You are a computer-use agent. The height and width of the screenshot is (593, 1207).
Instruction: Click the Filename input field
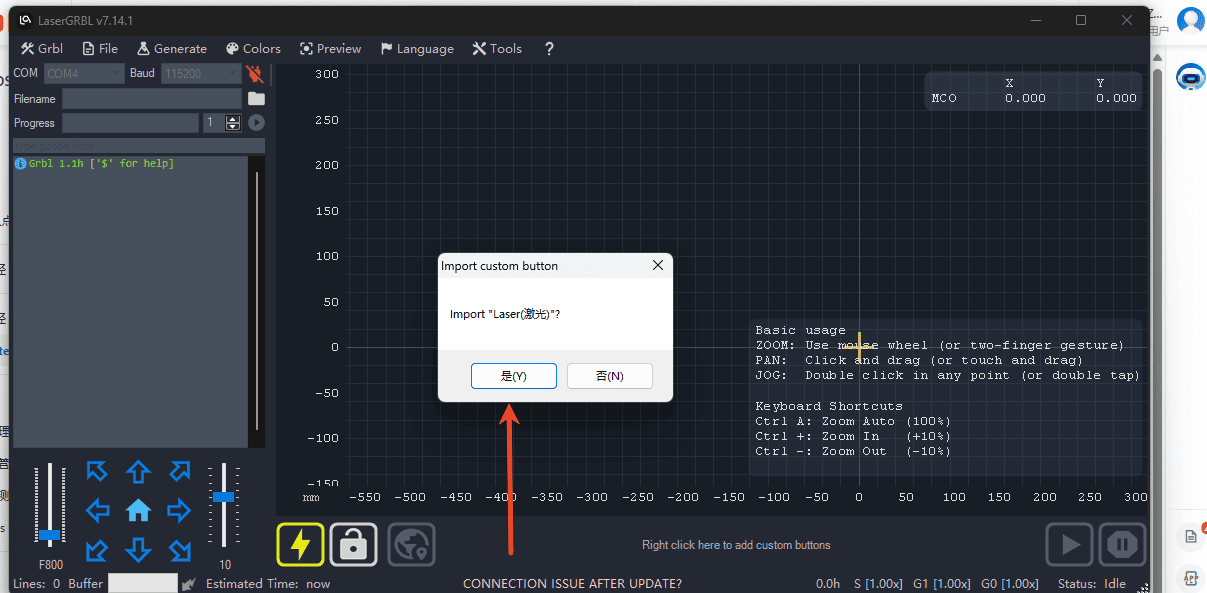[x=152, y=98]
